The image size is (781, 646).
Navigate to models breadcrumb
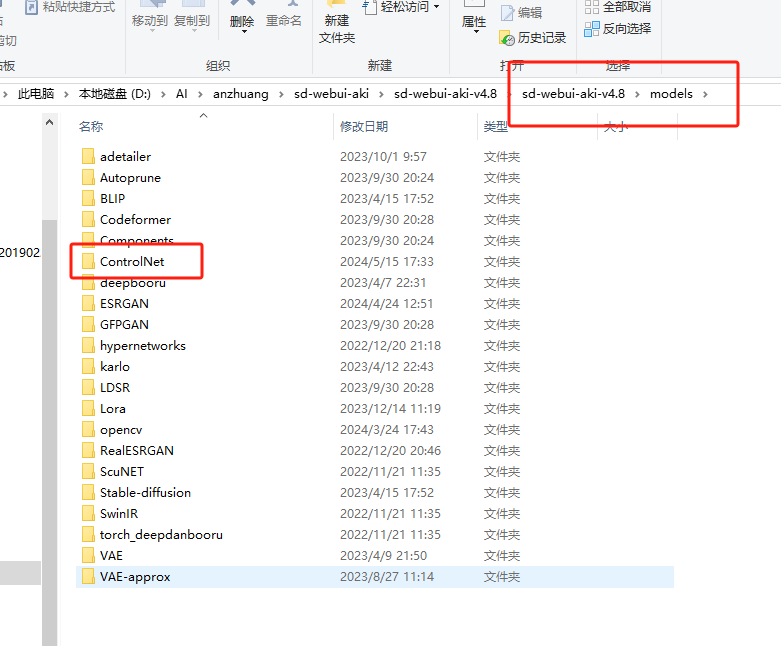click(x=671, y=94)
